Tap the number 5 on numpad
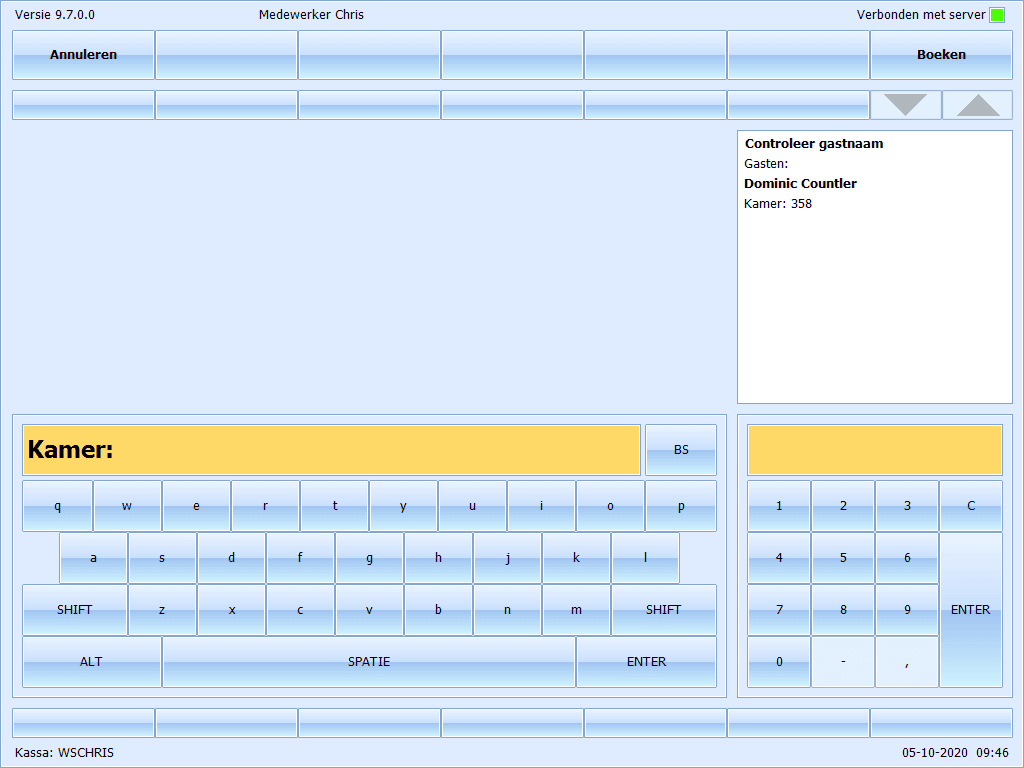Screen dimensions: 1024x768 pyautogui.click(x=843, y=558)
